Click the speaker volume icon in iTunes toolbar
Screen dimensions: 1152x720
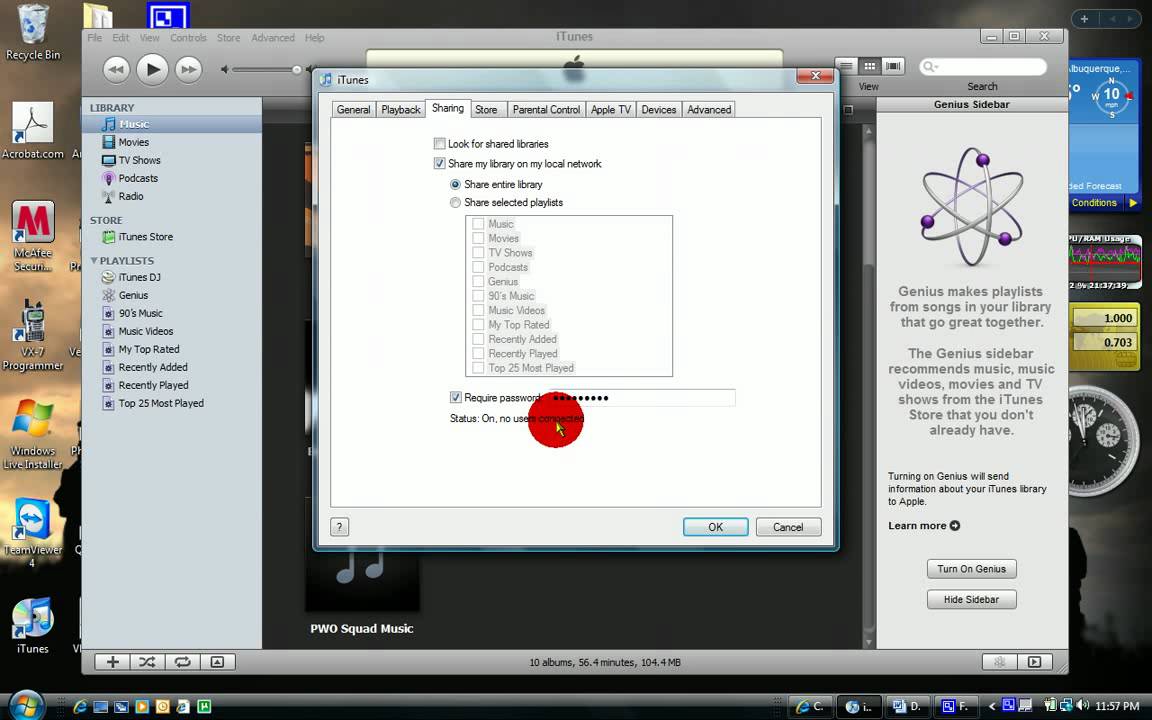[x=225, y=70]
